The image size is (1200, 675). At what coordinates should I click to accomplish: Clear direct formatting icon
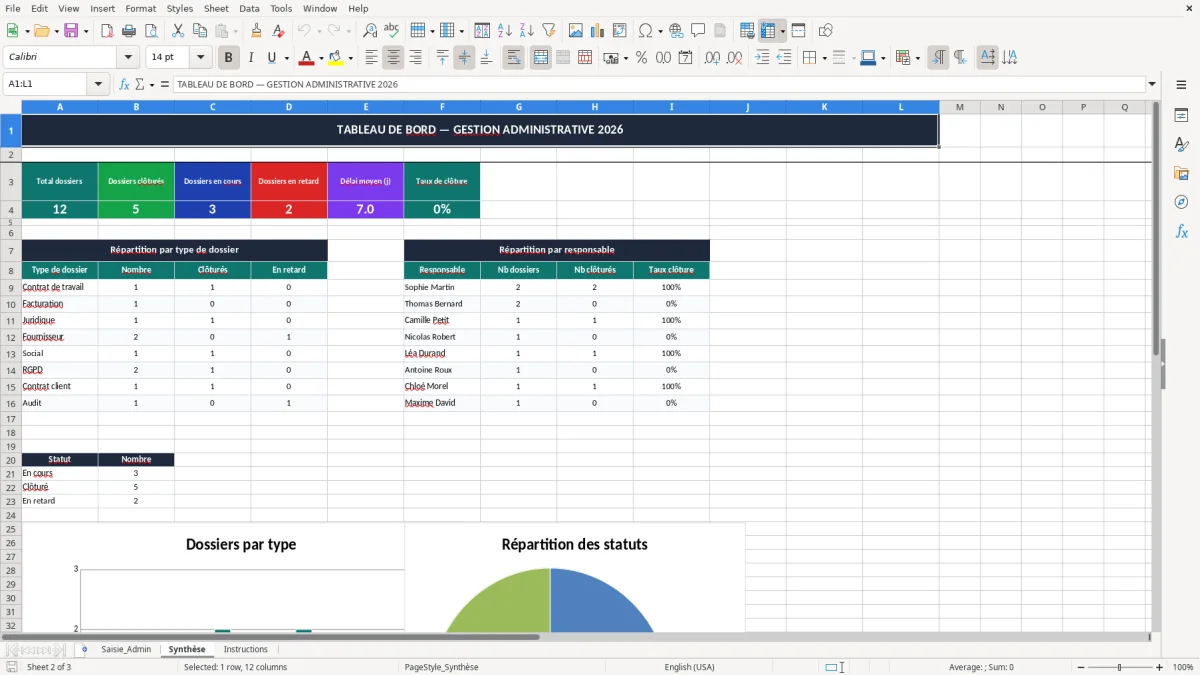coord(277,31)
